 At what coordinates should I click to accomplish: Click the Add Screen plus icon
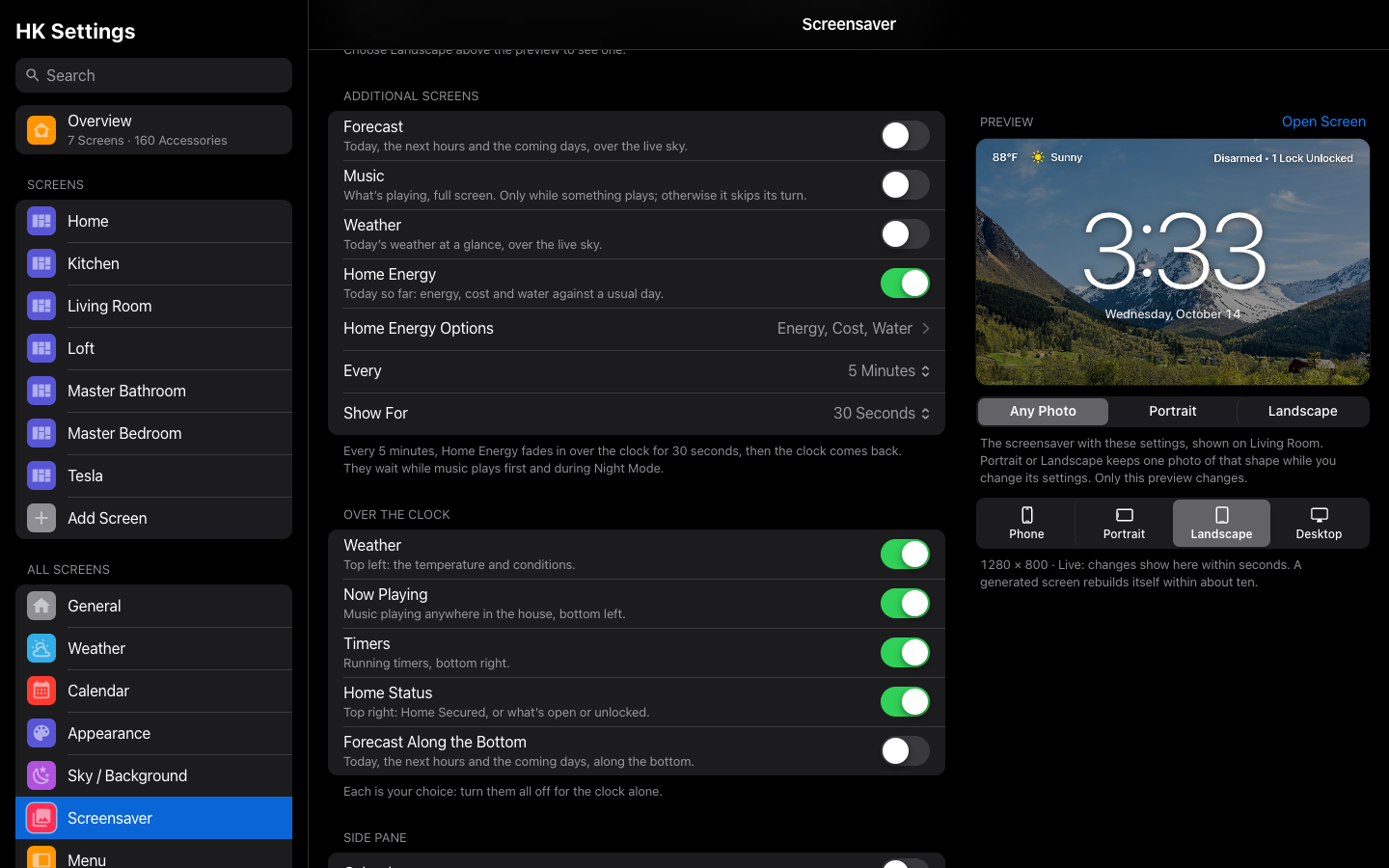[x=41, y=518]
